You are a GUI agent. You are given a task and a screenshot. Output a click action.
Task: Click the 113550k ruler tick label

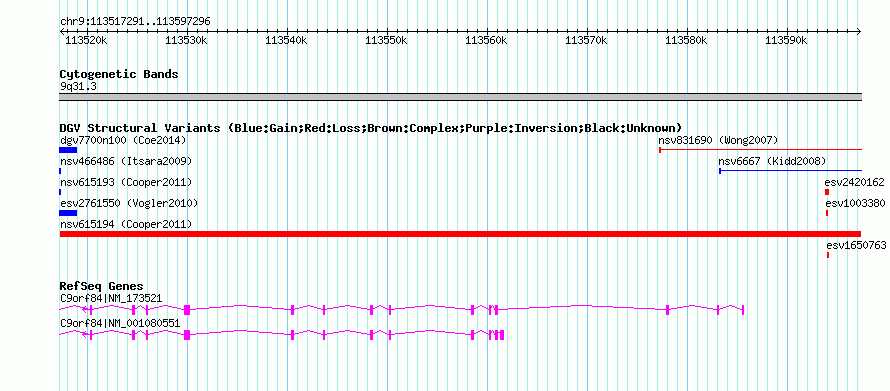point(386,41)
